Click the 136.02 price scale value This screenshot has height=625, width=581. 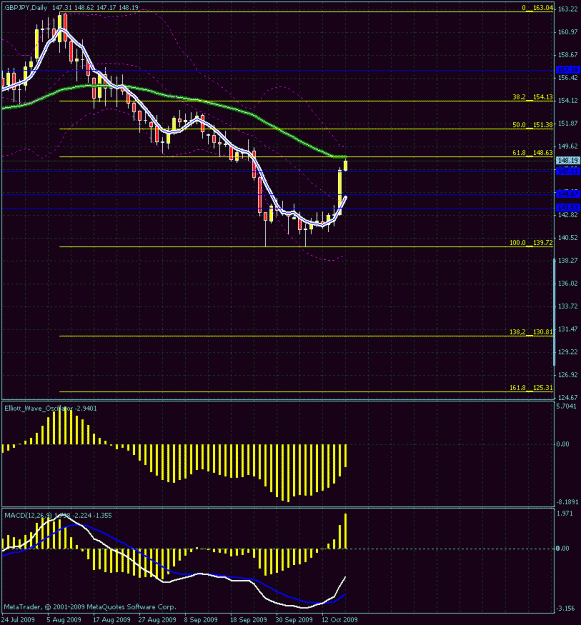(x=568, y=283)
